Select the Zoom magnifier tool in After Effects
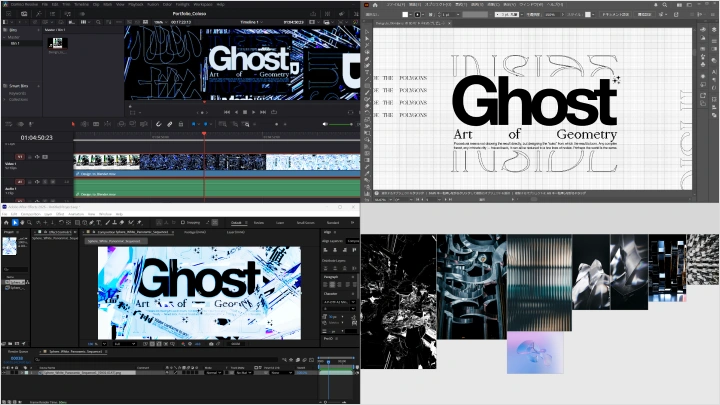The image size is (720, 405). coord(29,222)
